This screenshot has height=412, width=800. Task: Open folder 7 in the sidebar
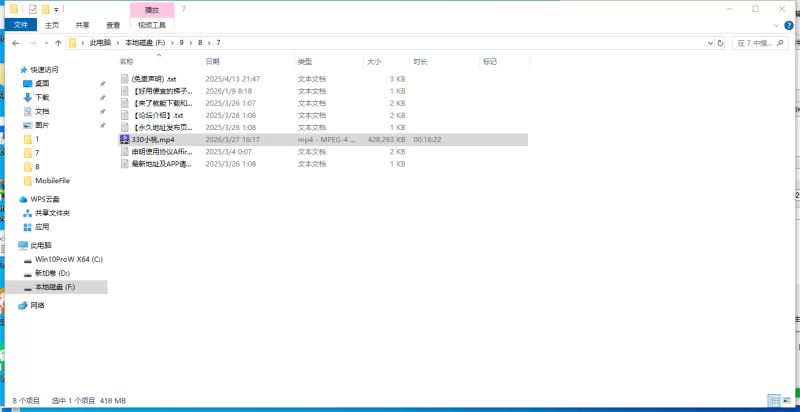37,153
